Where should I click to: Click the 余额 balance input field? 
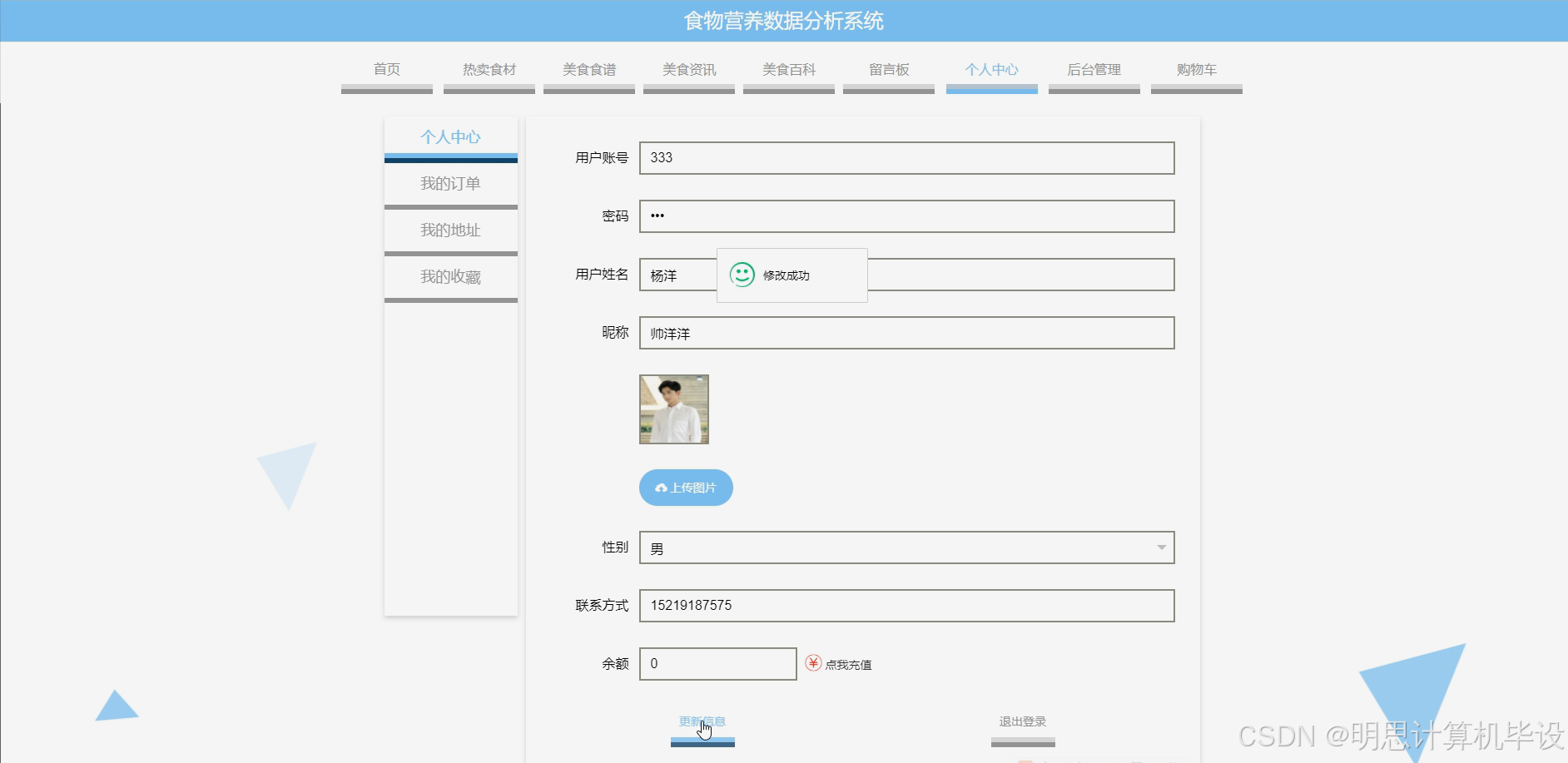tap(718, 664)
